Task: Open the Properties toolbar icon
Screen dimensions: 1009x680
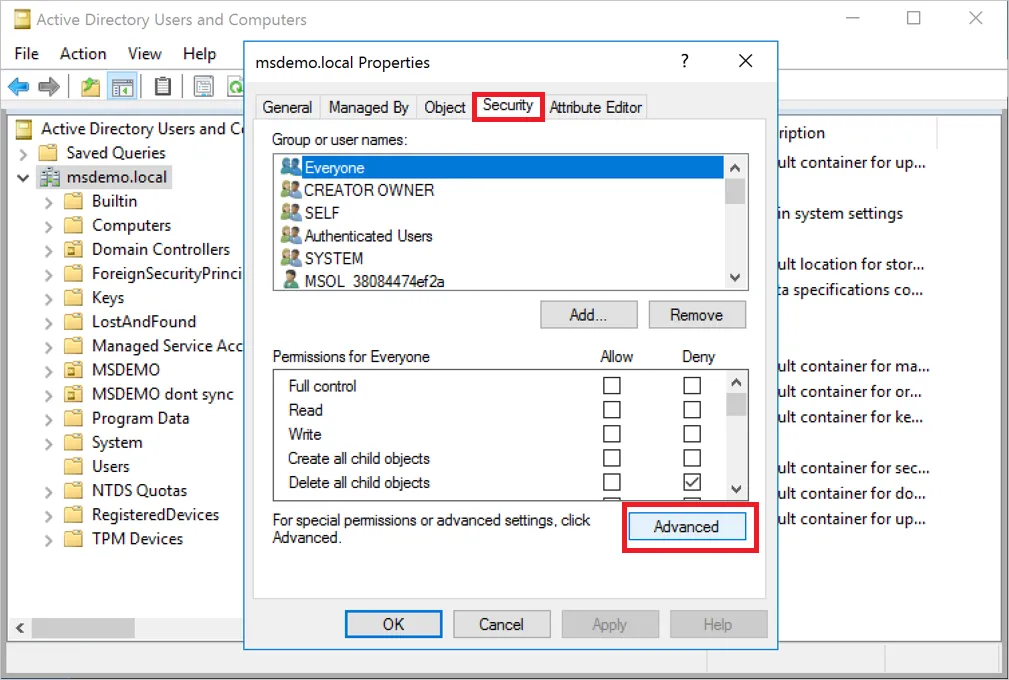Action: pos(203,86)
